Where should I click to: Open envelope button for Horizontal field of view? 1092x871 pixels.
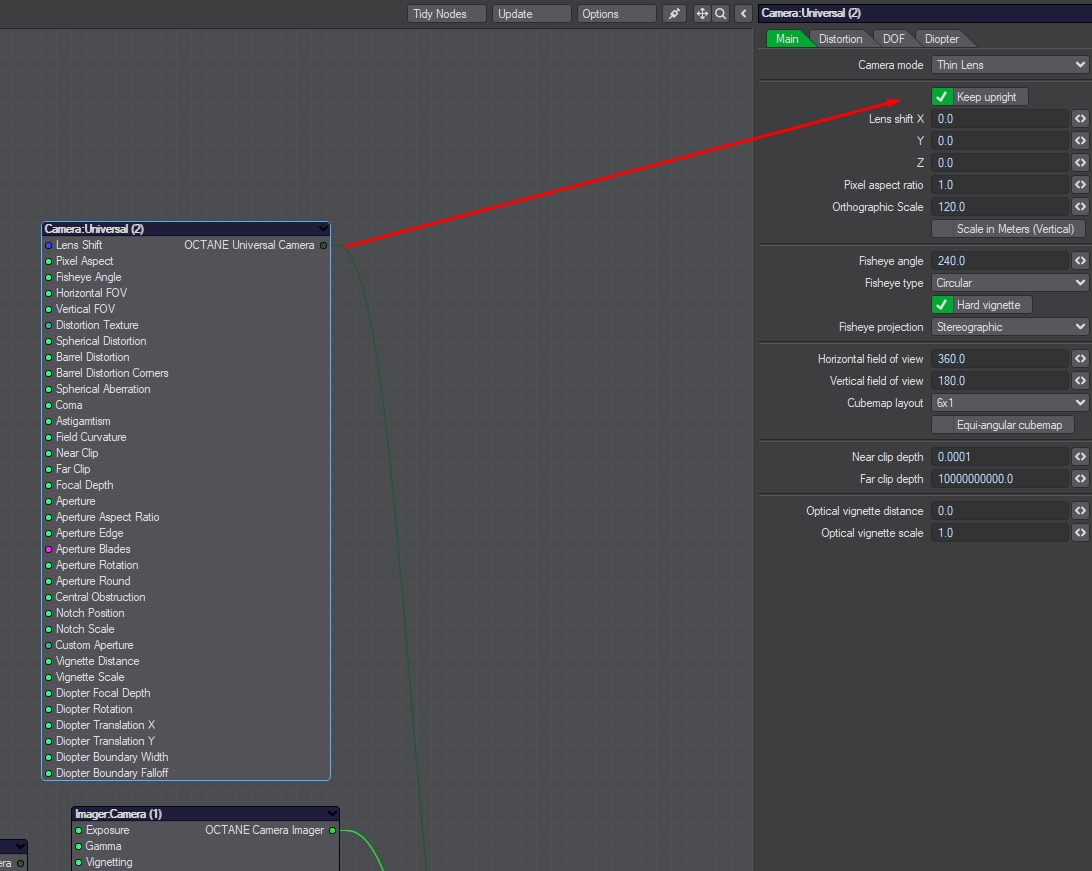tap(1080, 359)
